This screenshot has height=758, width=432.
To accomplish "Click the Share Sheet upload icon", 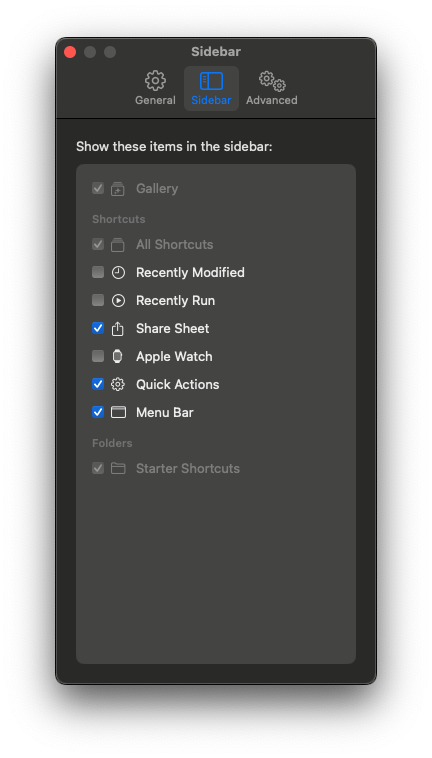I will (x=118, y=329).
